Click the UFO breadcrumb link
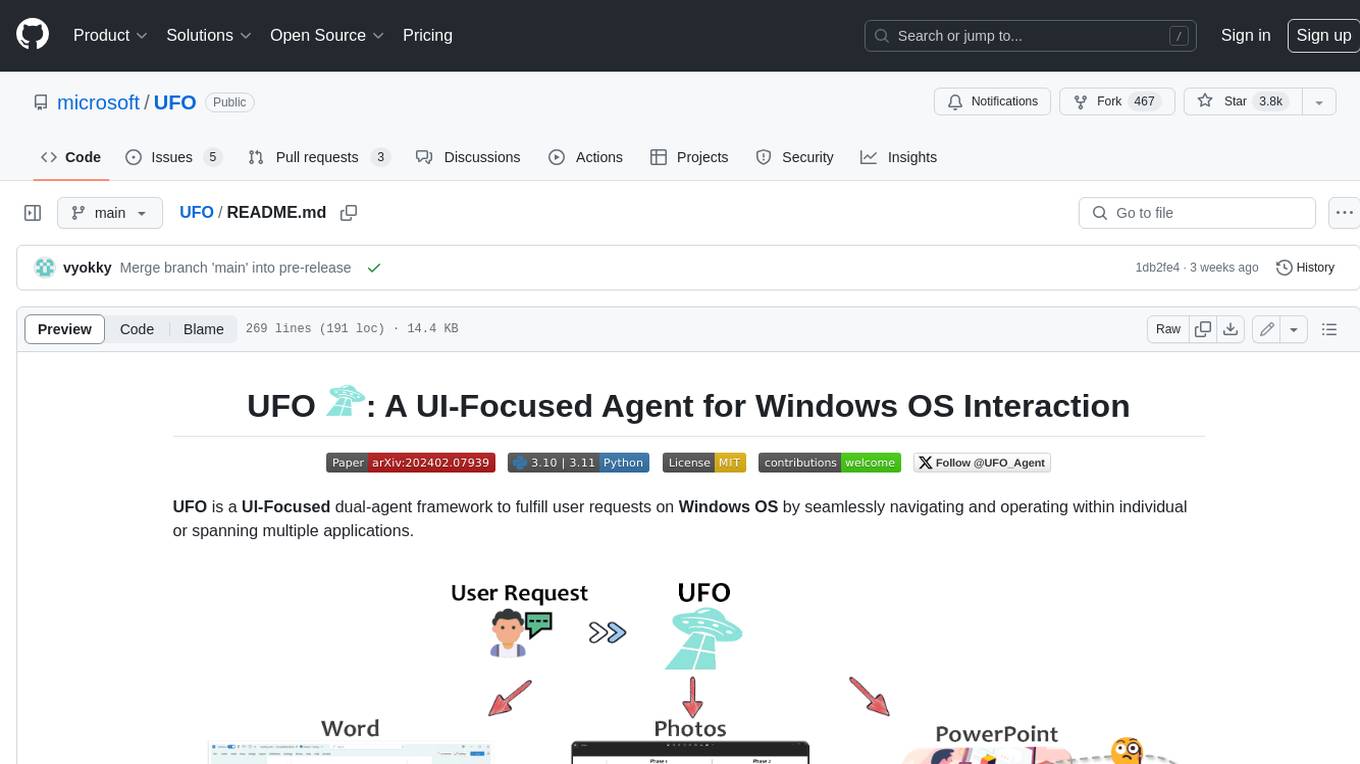 pyautogui.click(x=196, y=212)
